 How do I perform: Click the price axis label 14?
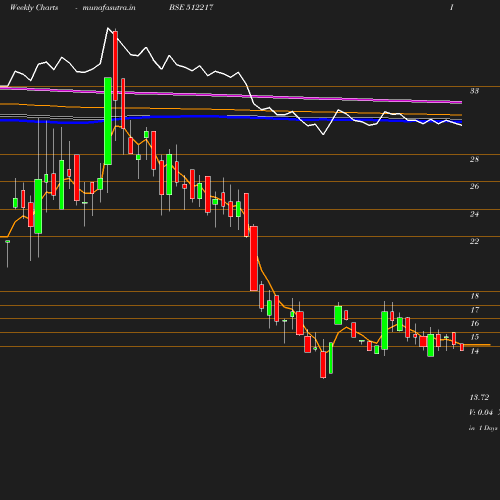coord(474,351)
